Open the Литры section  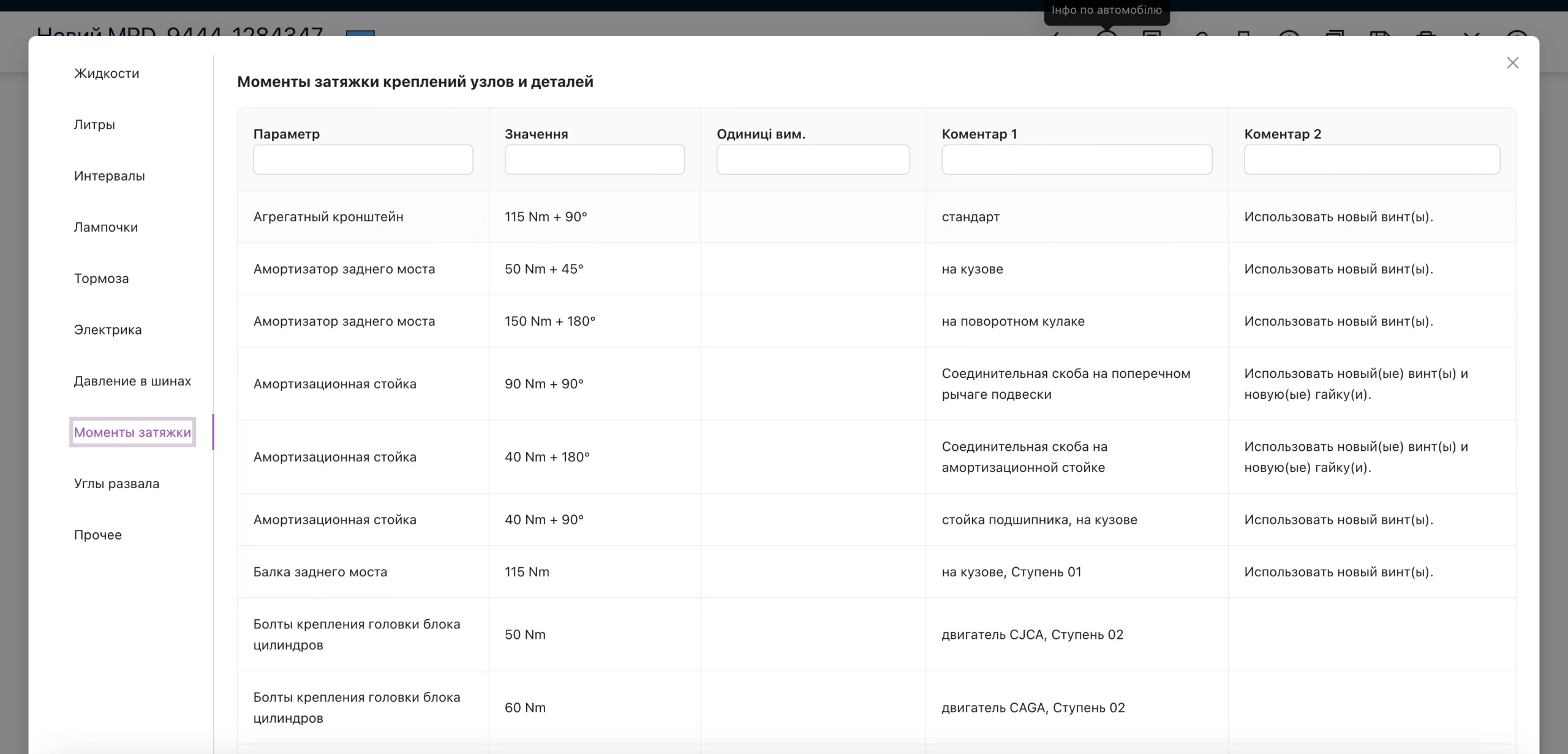tap(94, 125)
